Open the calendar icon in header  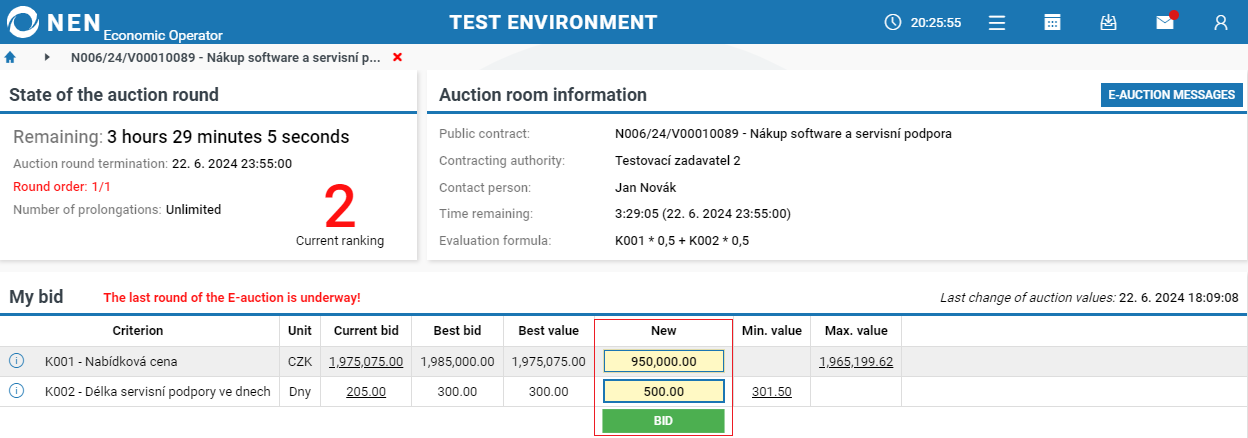1052,22
